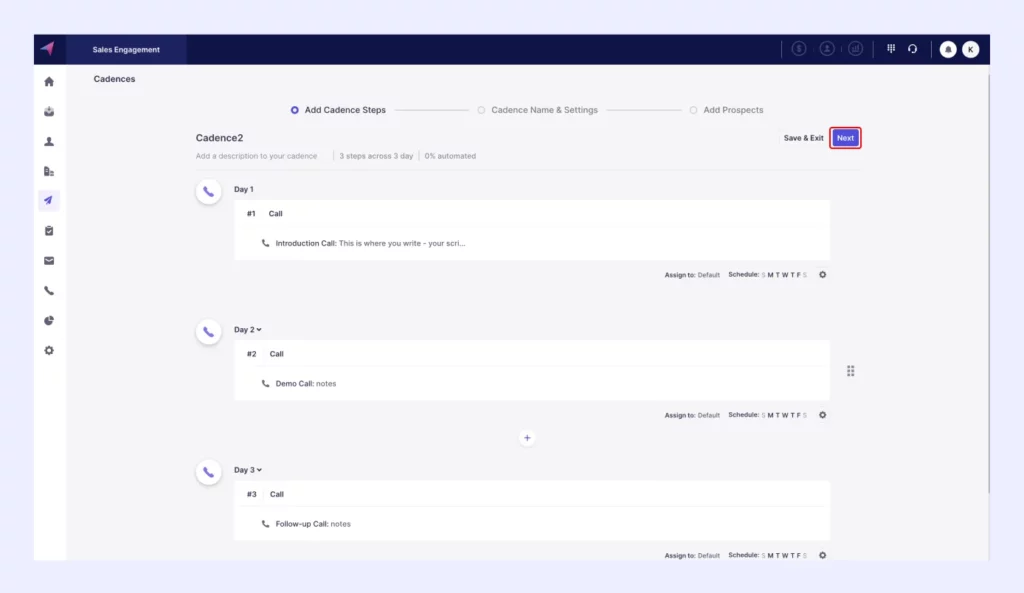1024x593 pixels.
Task: Select the Cadences paper-plane sidebar icon
Action: click(x=48, y=201)
